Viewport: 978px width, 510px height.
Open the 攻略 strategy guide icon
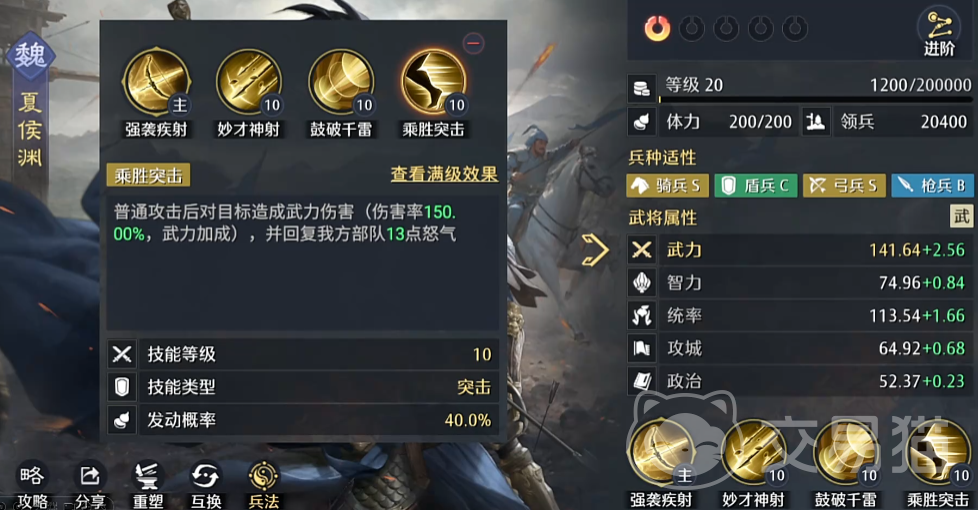point(32,484)
